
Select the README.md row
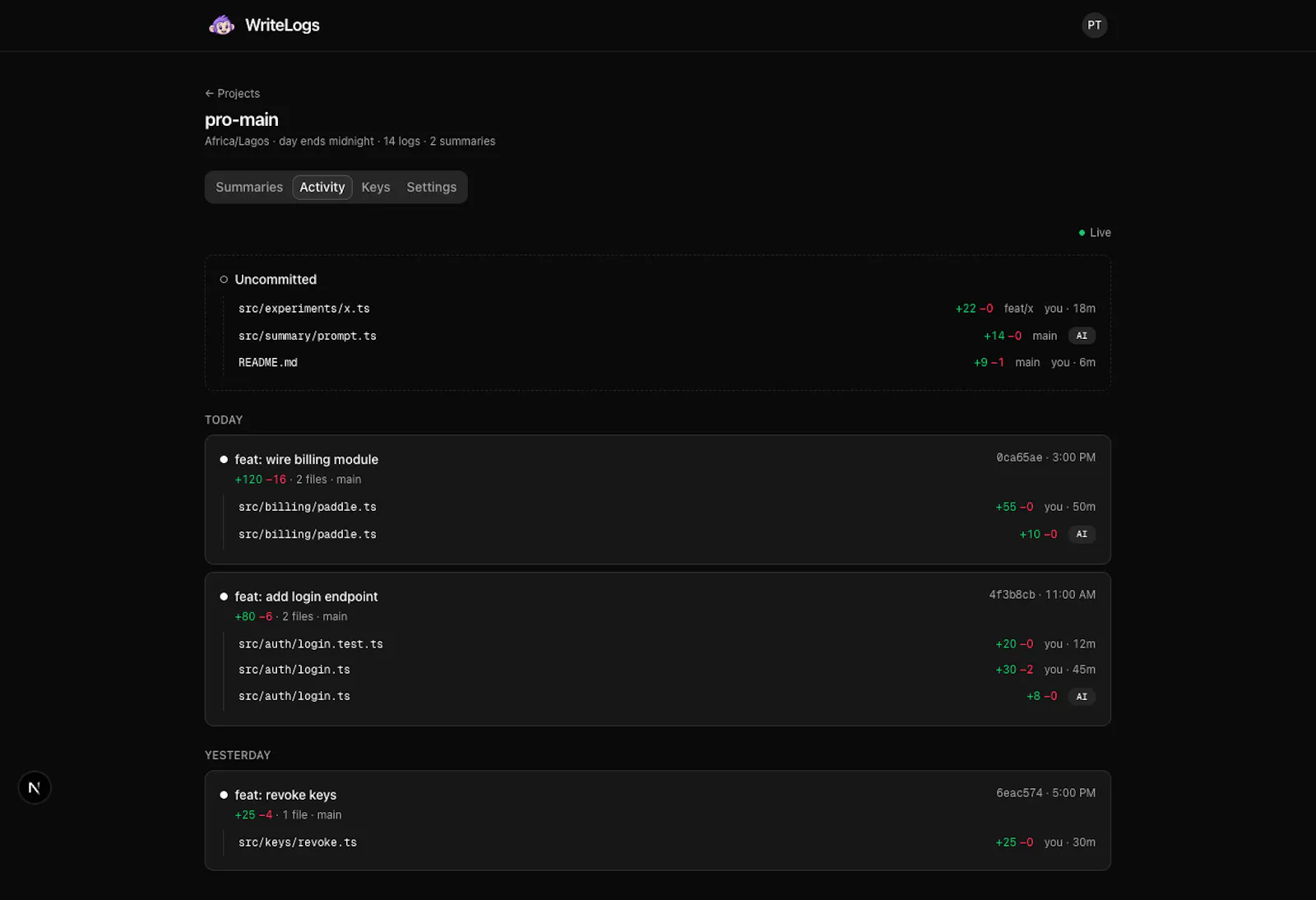[667, 362]
